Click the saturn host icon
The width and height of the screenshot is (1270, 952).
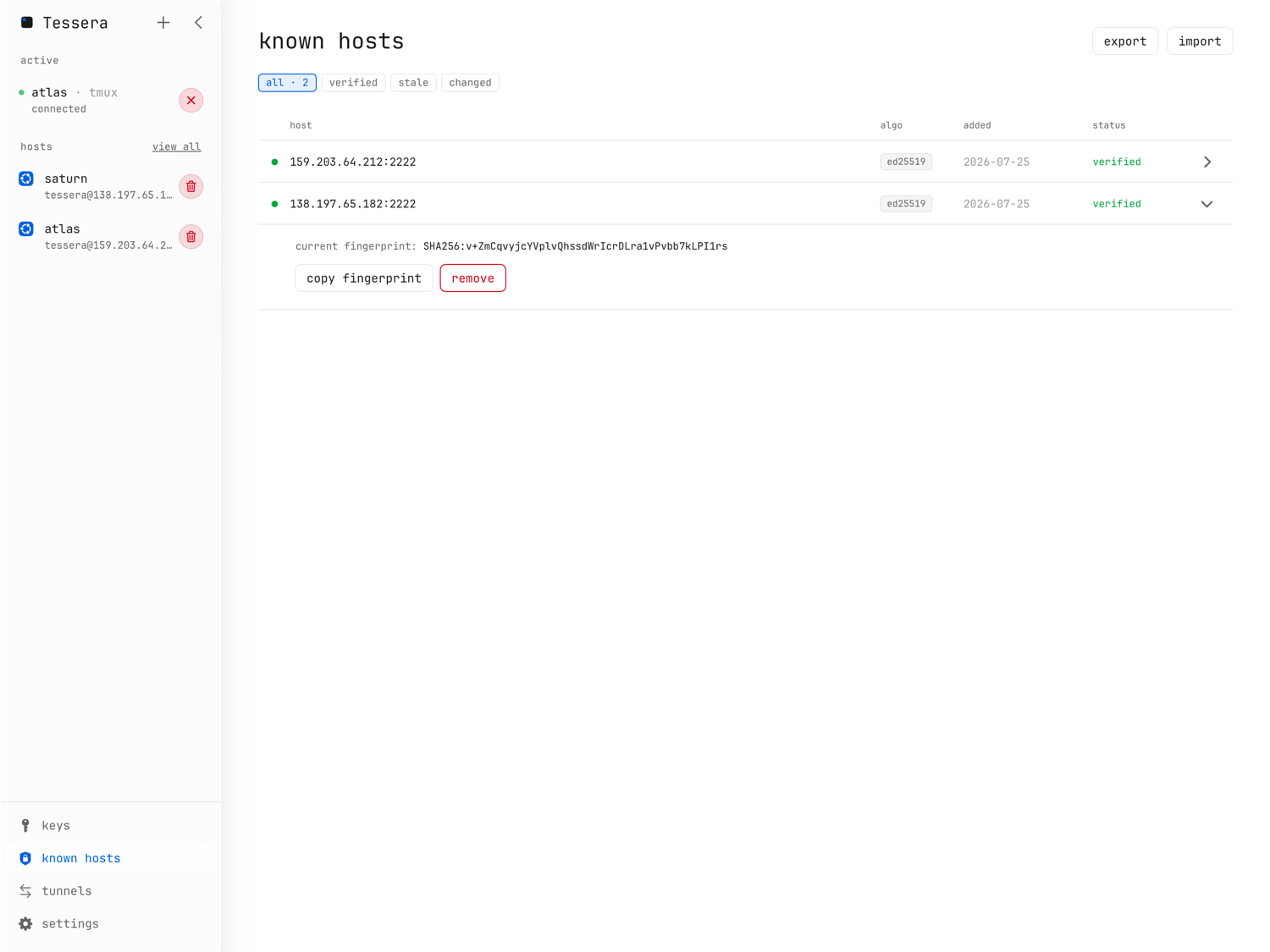26,179
